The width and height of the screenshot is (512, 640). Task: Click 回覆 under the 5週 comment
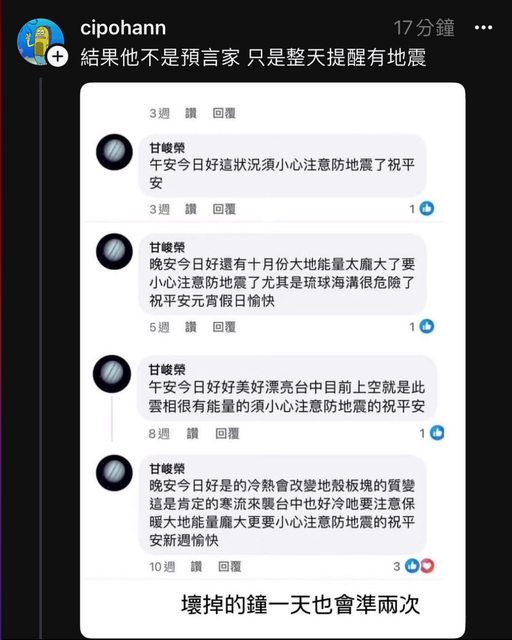[x=224, y=327]
